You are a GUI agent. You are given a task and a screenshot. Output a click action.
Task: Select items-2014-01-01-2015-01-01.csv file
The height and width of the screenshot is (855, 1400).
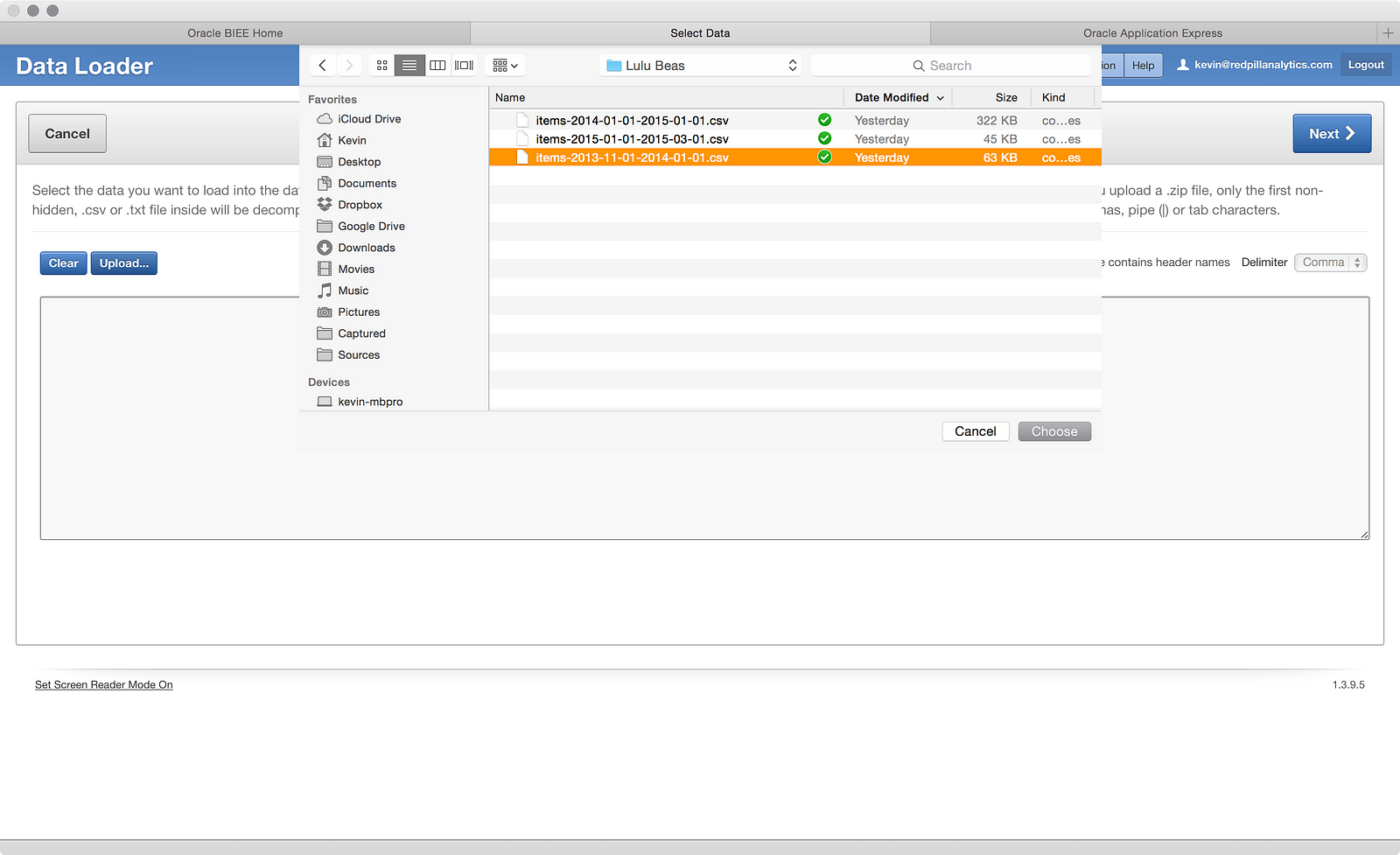click(x=795, y=121)
